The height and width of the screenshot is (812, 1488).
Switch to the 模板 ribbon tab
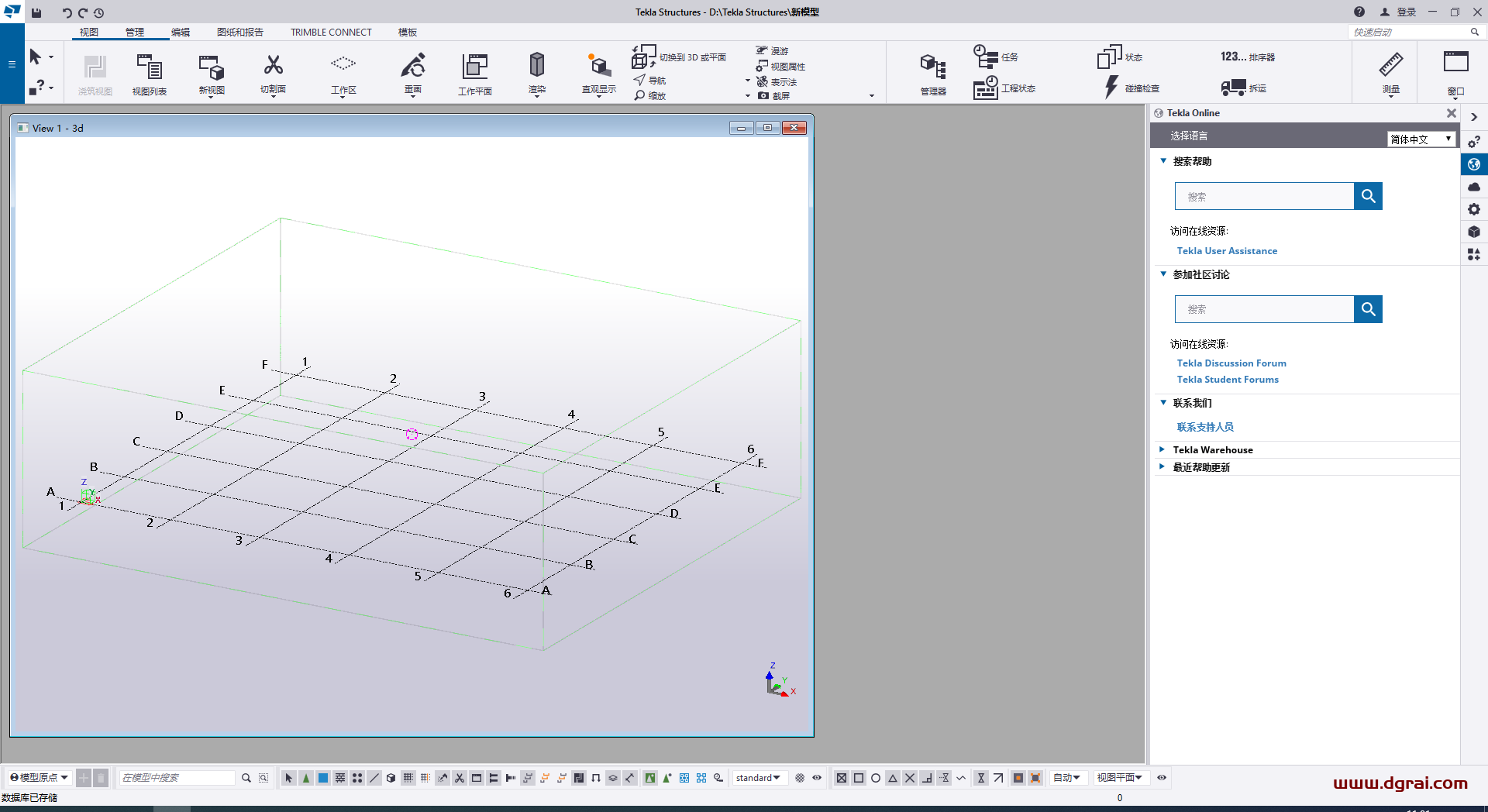(x=408, y=33)
